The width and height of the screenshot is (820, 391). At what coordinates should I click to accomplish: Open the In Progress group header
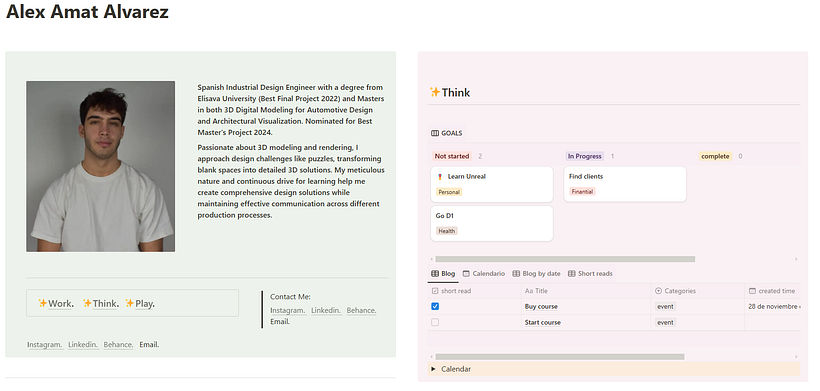(585, 156)
